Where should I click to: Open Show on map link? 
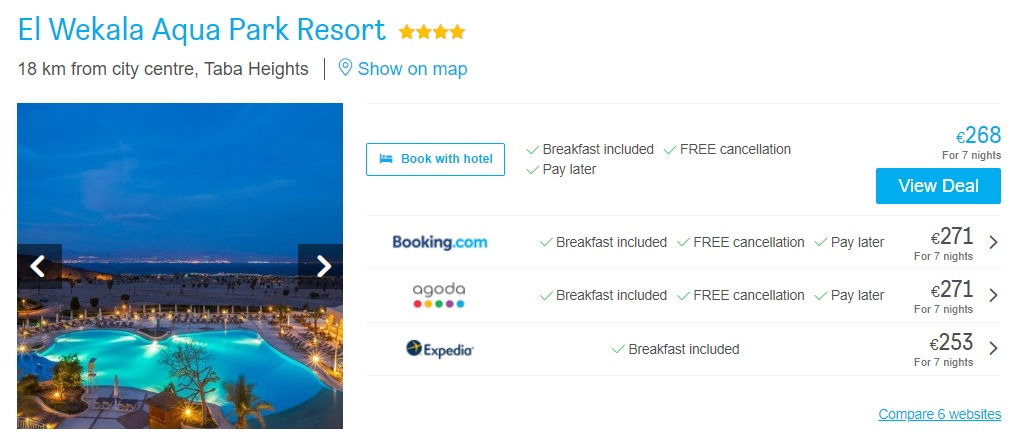pyautogui.click(x=412, y=69)
